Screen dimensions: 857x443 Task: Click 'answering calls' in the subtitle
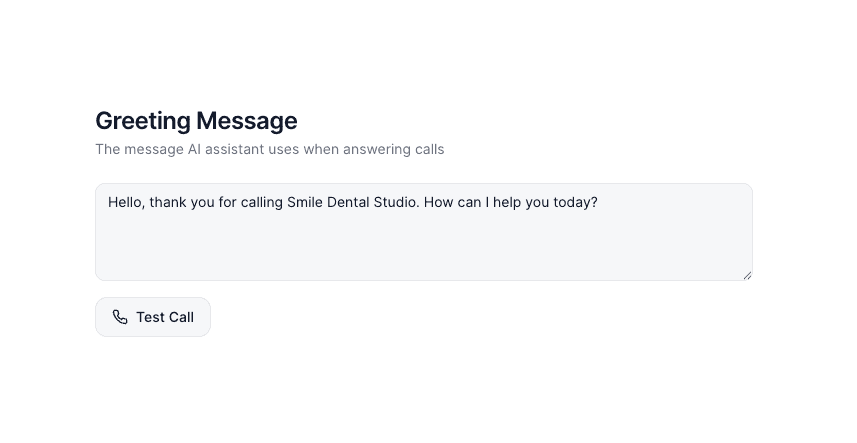tap(393, 149)
